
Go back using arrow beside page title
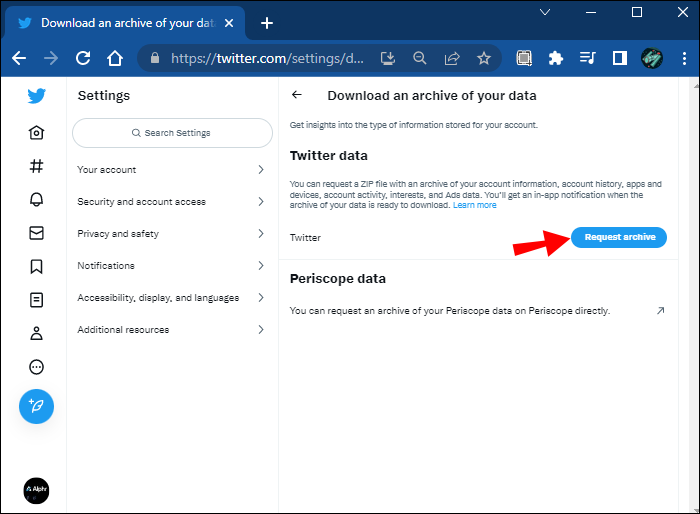296,96
